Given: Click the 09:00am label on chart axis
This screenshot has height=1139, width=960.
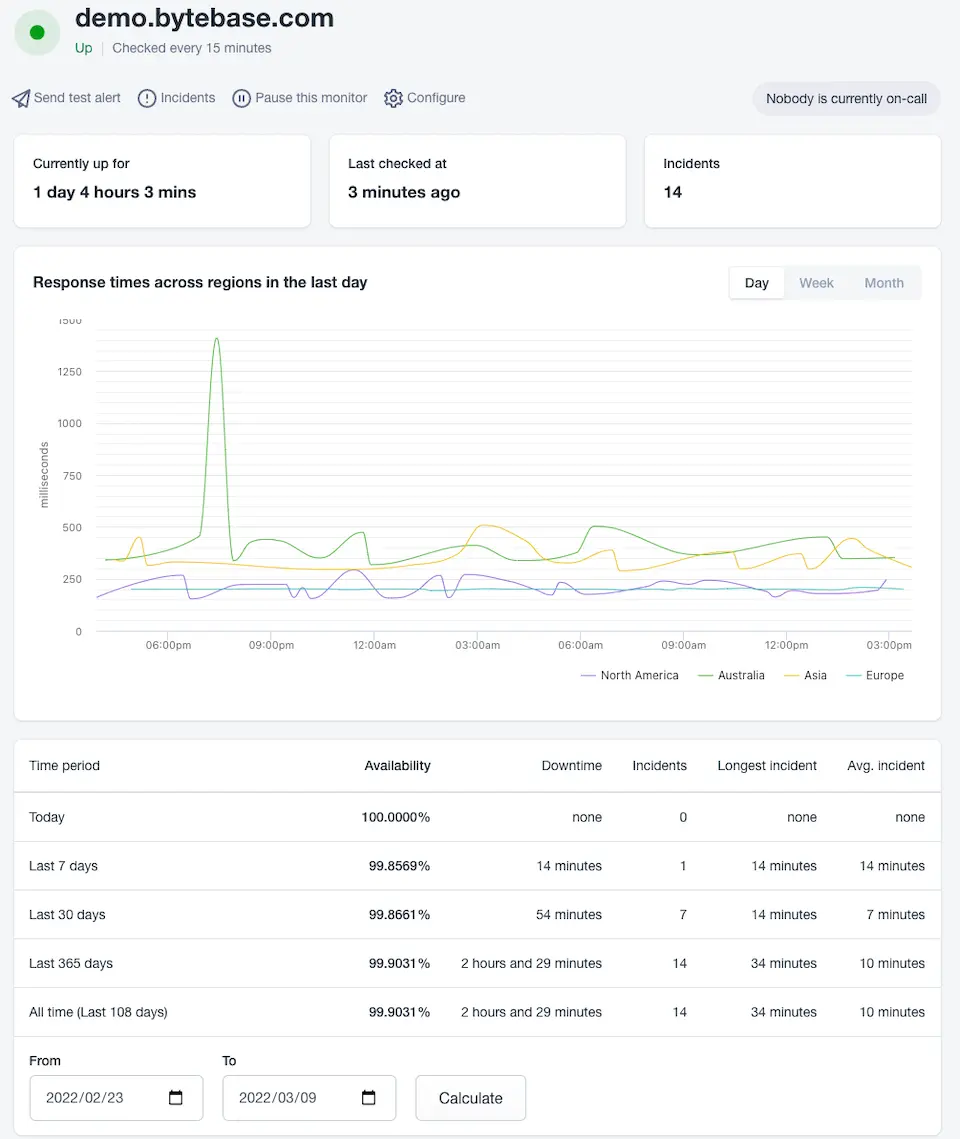Looking at the screenshot, I should [x=683, y=645].
